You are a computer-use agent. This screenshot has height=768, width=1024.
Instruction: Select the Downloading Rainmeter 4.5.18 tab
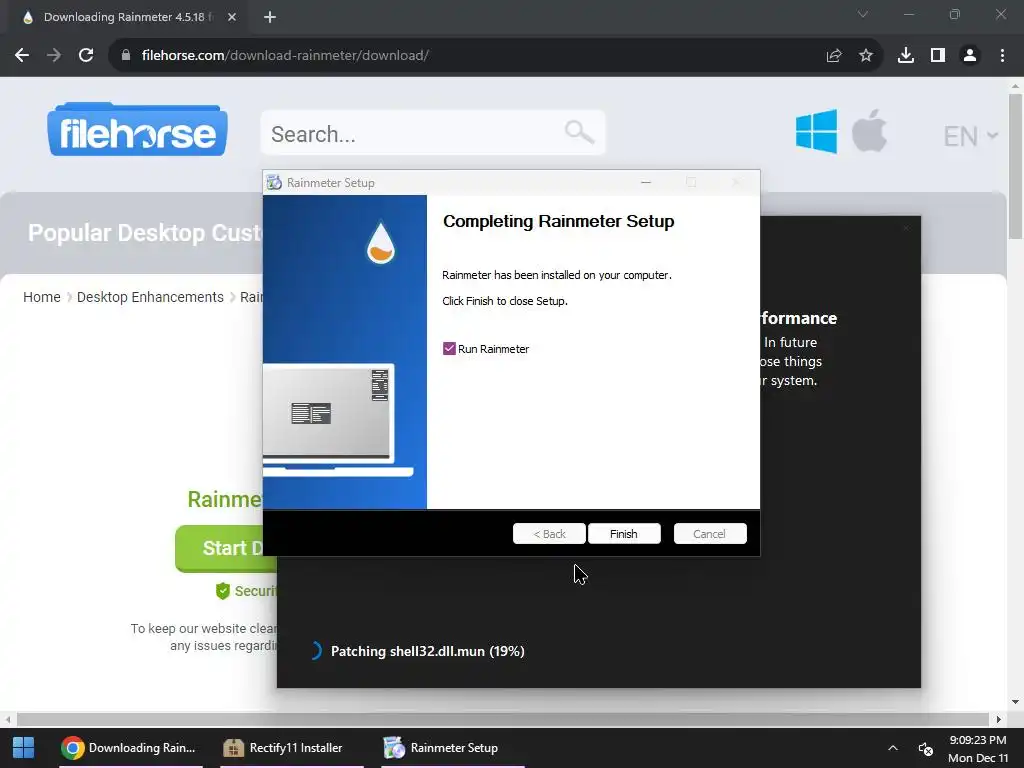127,17
